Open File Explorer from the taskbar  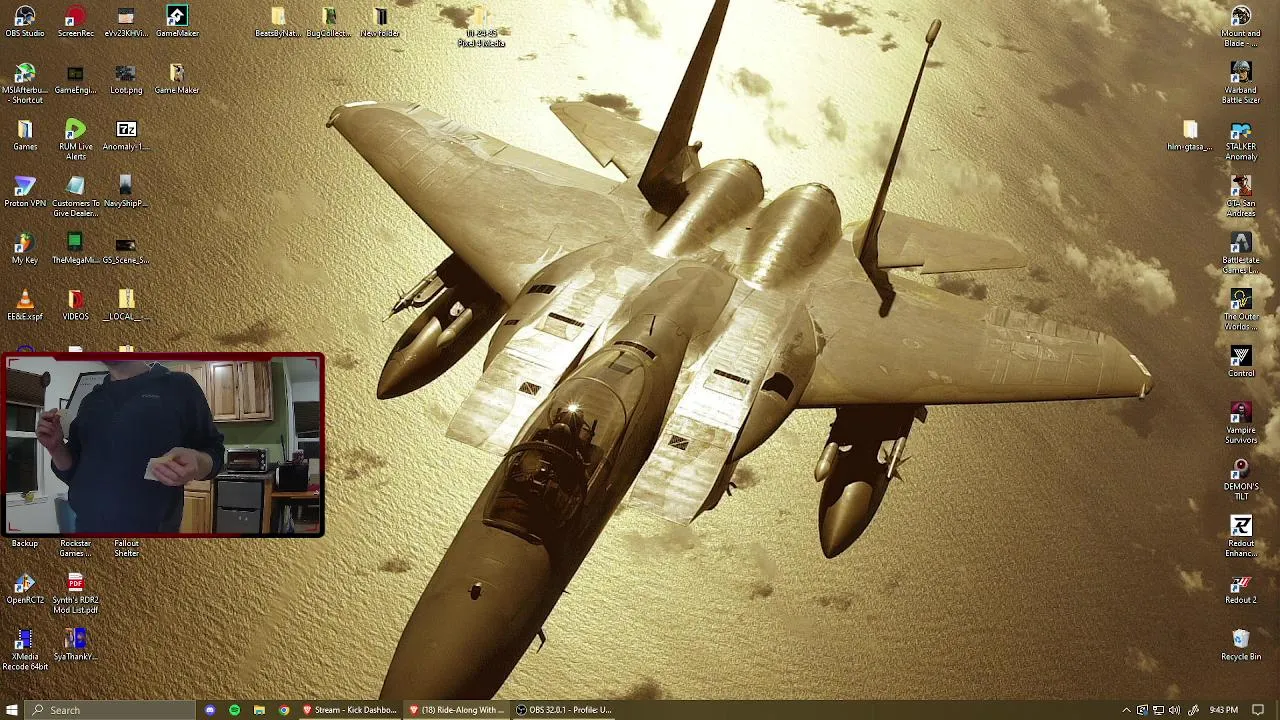click(x=259, y=710)
